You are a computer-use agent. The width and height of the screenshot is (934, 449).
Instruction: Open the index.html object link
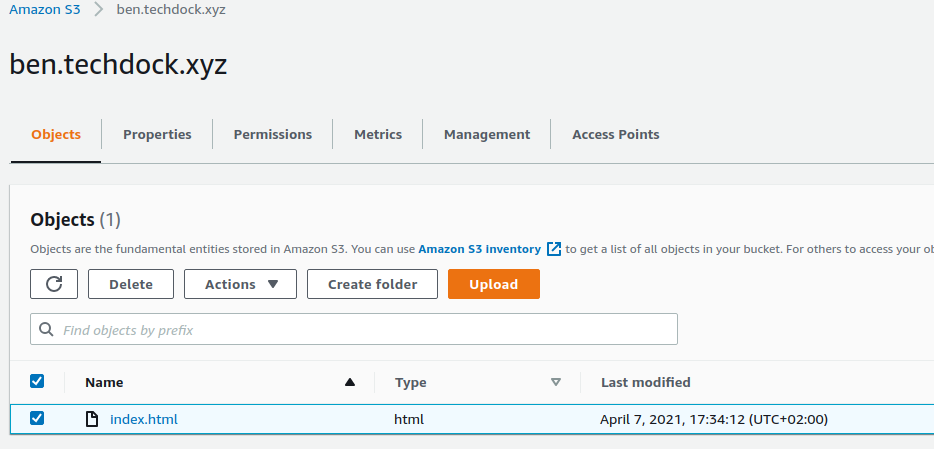click(144, 419)
